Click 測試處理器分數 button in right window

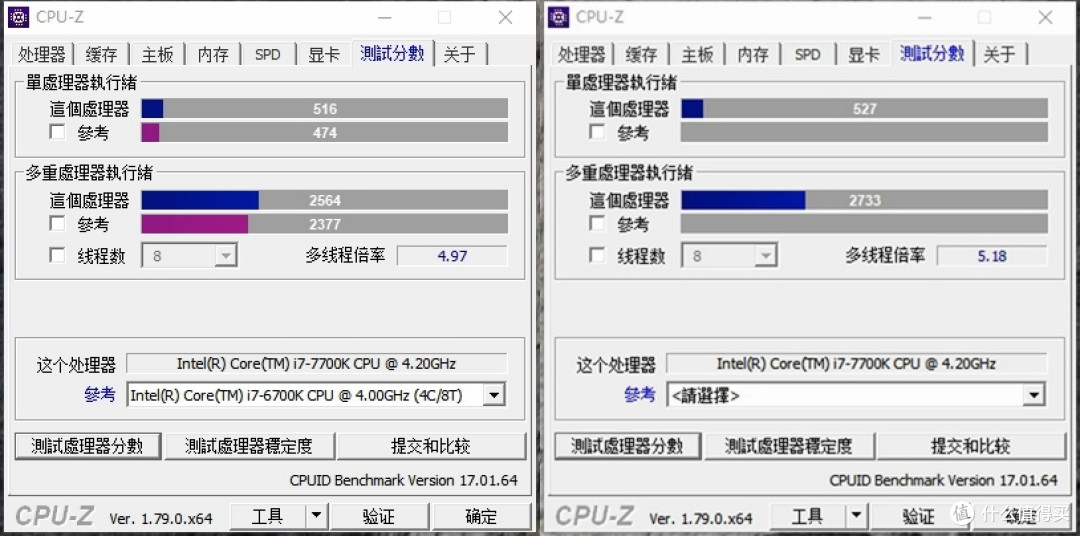(x=627, y=446)
